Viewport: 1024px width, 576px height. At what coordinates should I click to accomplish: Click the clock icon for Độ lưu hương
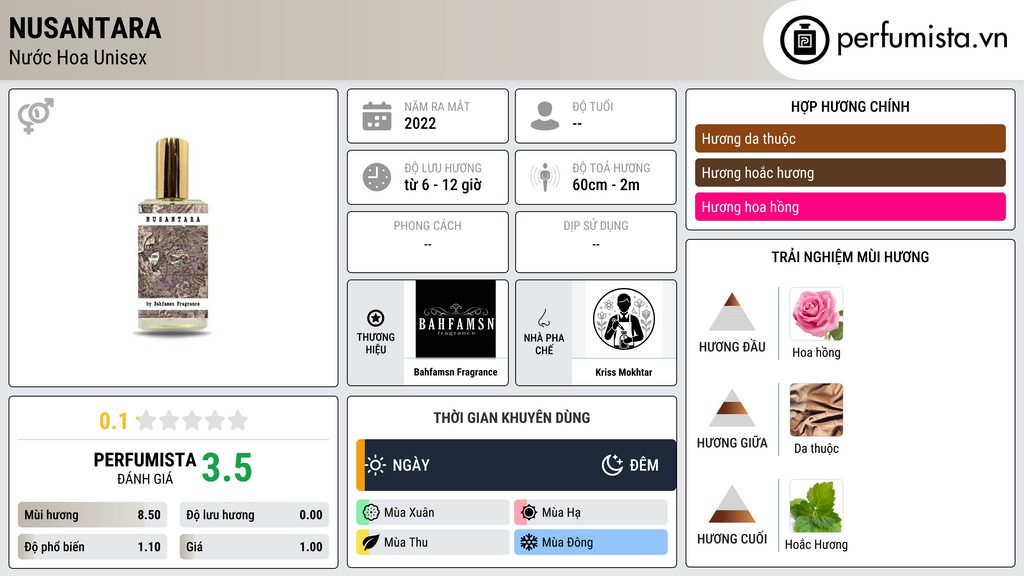[377, 177]
